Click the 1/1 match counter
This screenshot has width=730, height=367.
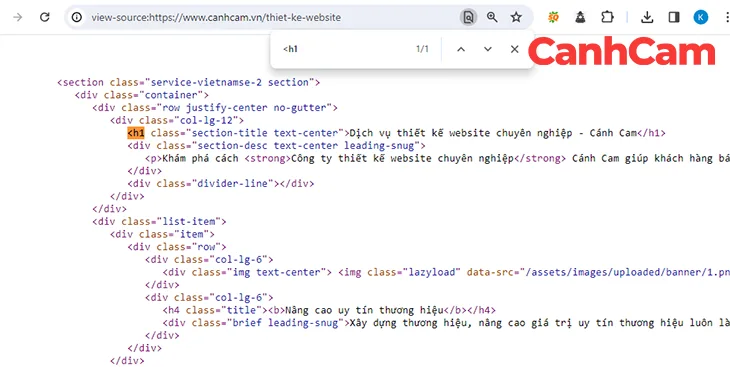coord(422,49)
